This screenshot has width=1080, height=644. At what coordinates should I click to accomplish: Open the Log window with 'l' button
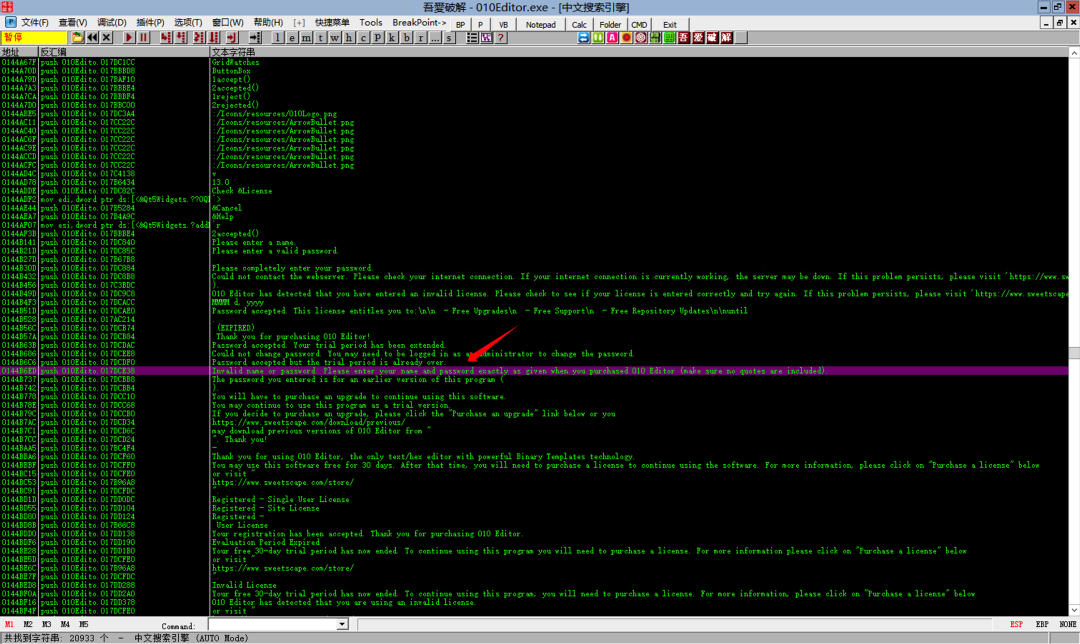[x=278, y=38]
